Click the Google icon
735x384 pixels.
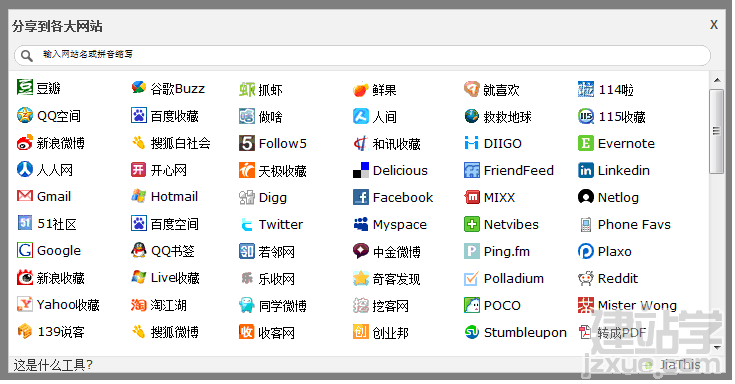(24, 250)
